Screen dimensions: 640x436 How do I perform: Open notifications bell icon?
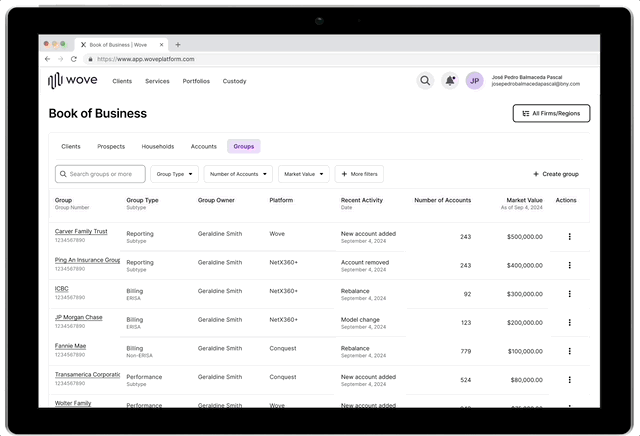click(450, 81)
